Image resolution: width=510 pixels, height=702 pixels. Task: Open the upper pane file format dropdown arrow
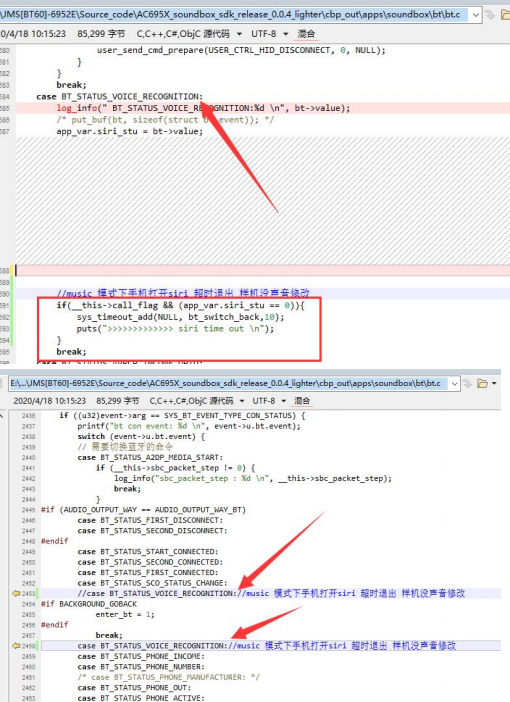[x=239, y=34]
